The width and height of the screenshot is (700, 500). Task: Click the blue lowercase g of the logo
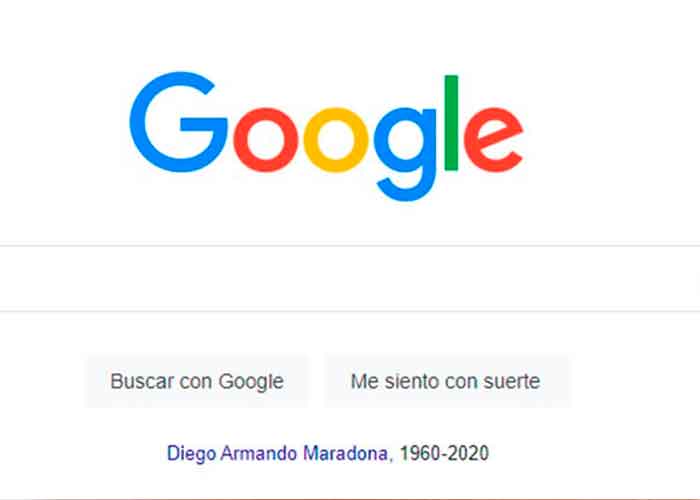point(405,154)
